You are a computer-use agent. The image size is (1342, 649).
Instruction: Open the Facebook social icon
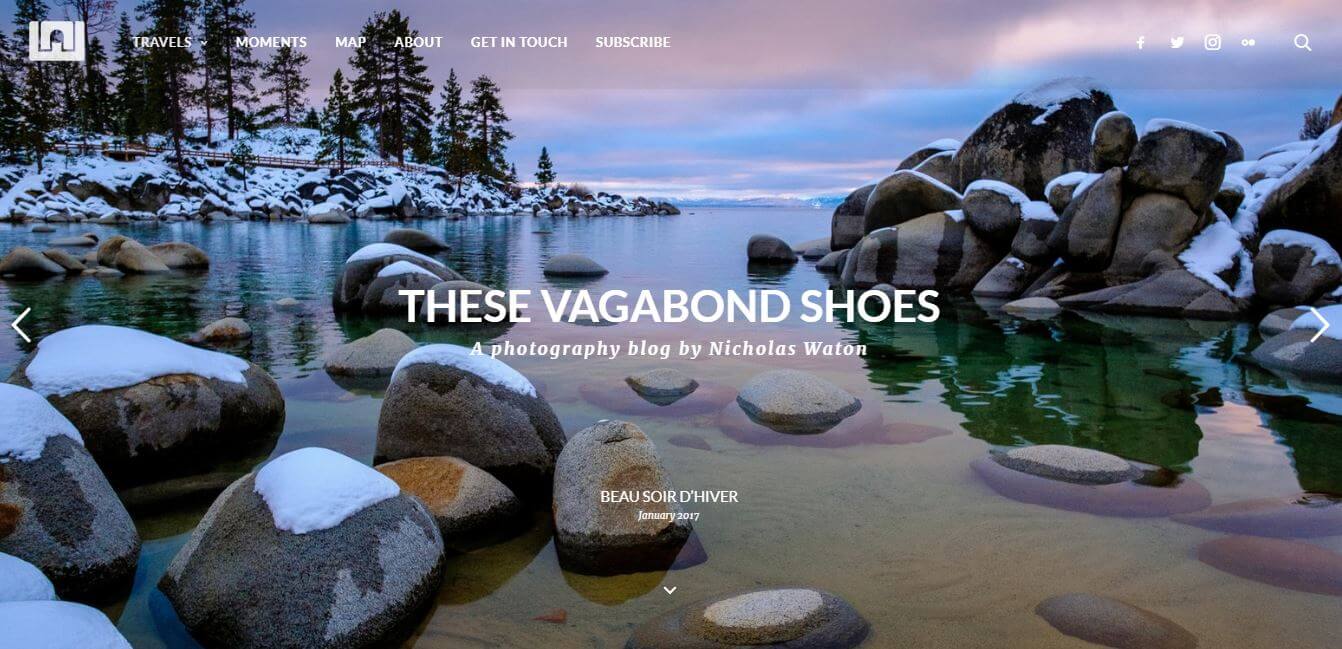[x=1140, y=43]
